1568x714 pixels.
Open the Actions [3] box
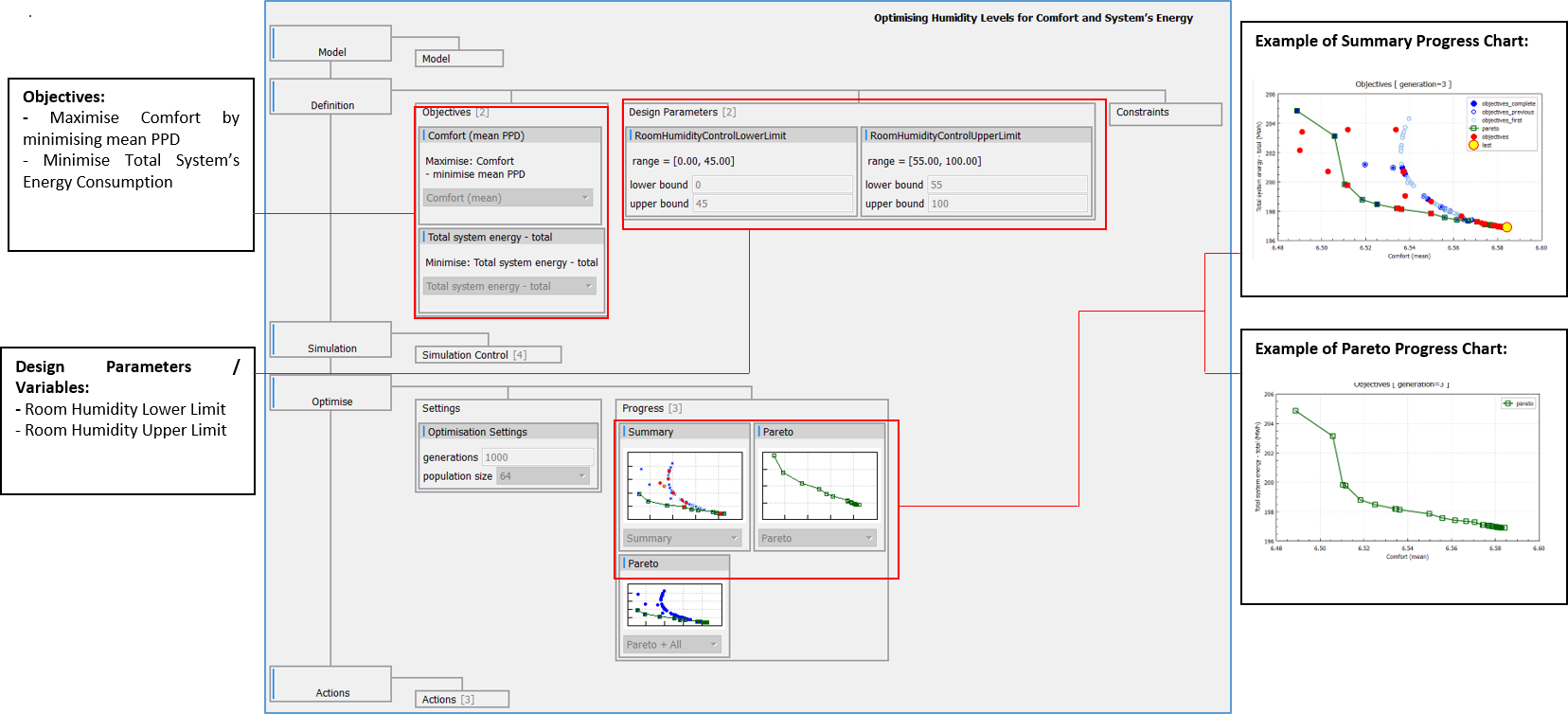[461, 700]
